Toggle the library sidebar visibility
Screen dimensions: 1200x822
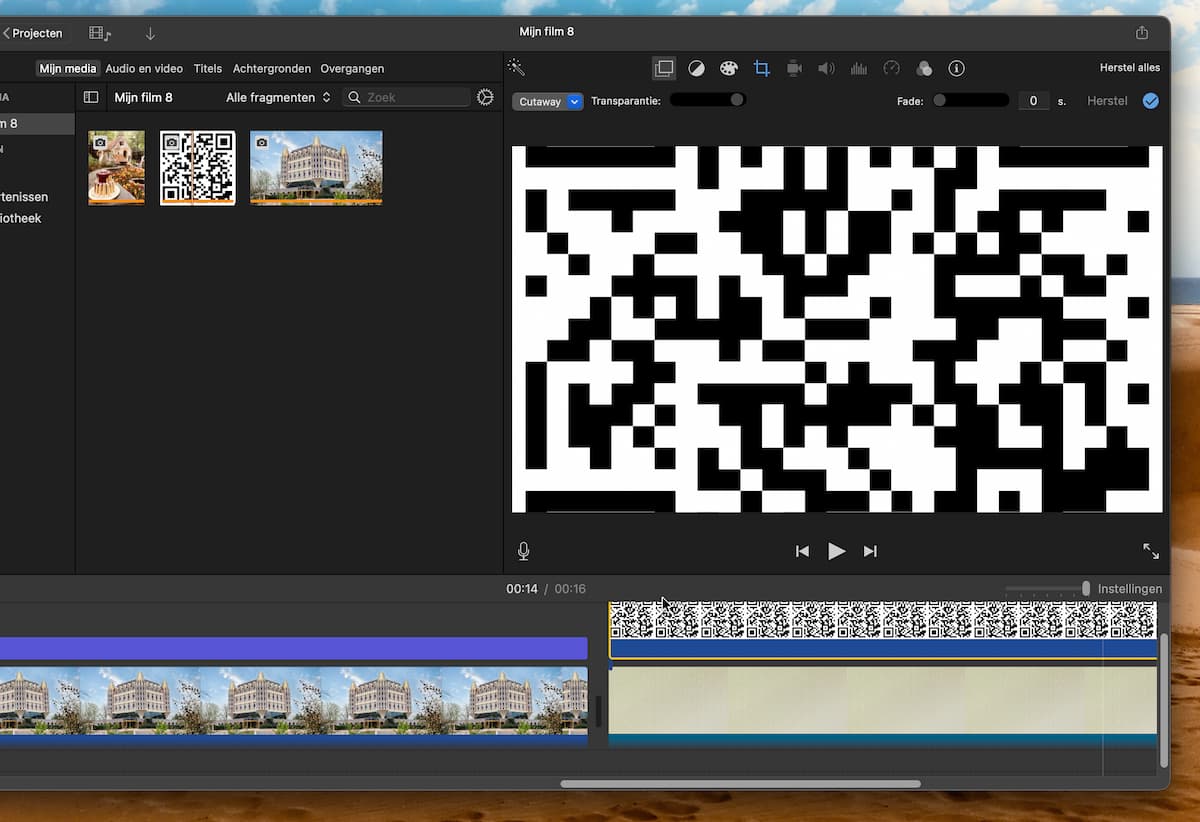(91, 97)
